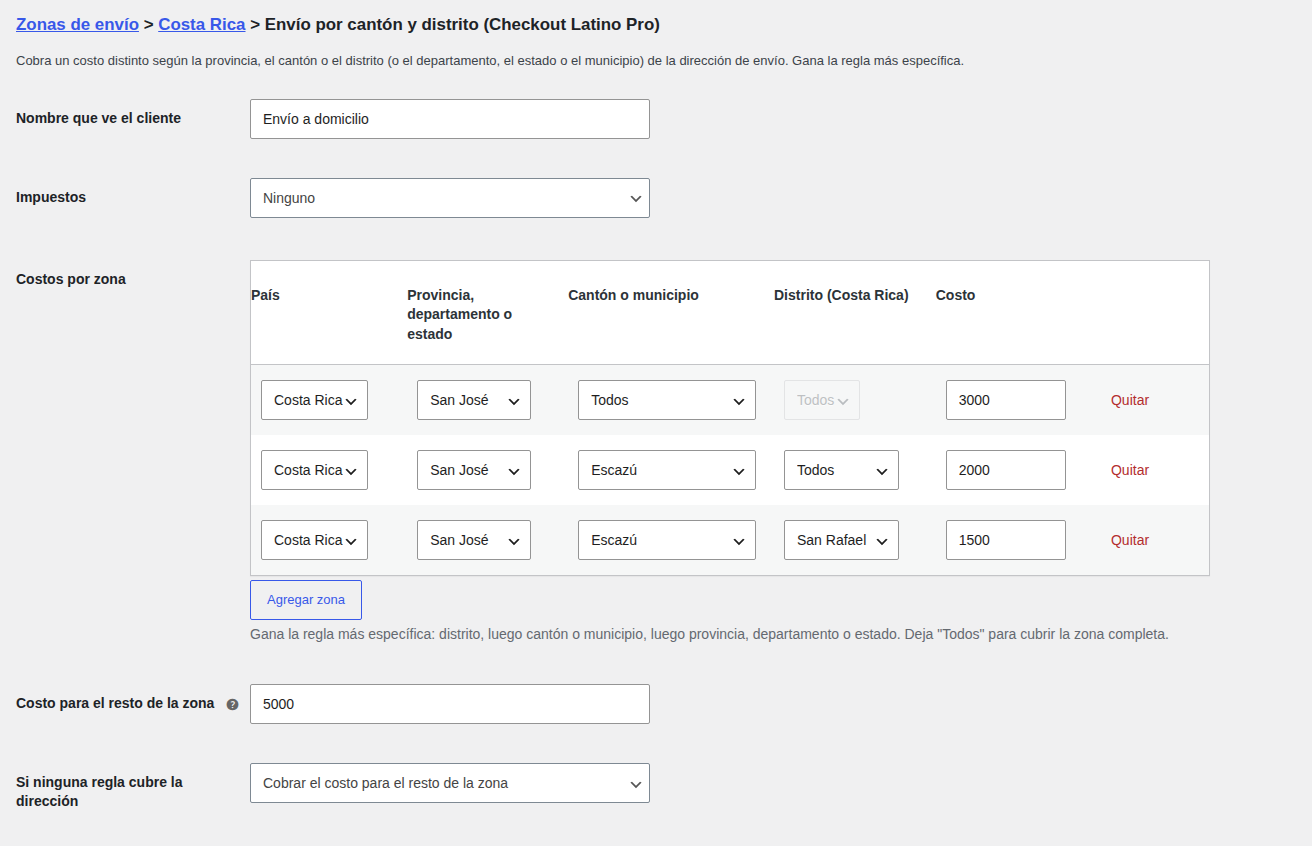Click the cost field containing 2000
The height and width of the screenshot is (846, 1312).
tap(1006, 470)
